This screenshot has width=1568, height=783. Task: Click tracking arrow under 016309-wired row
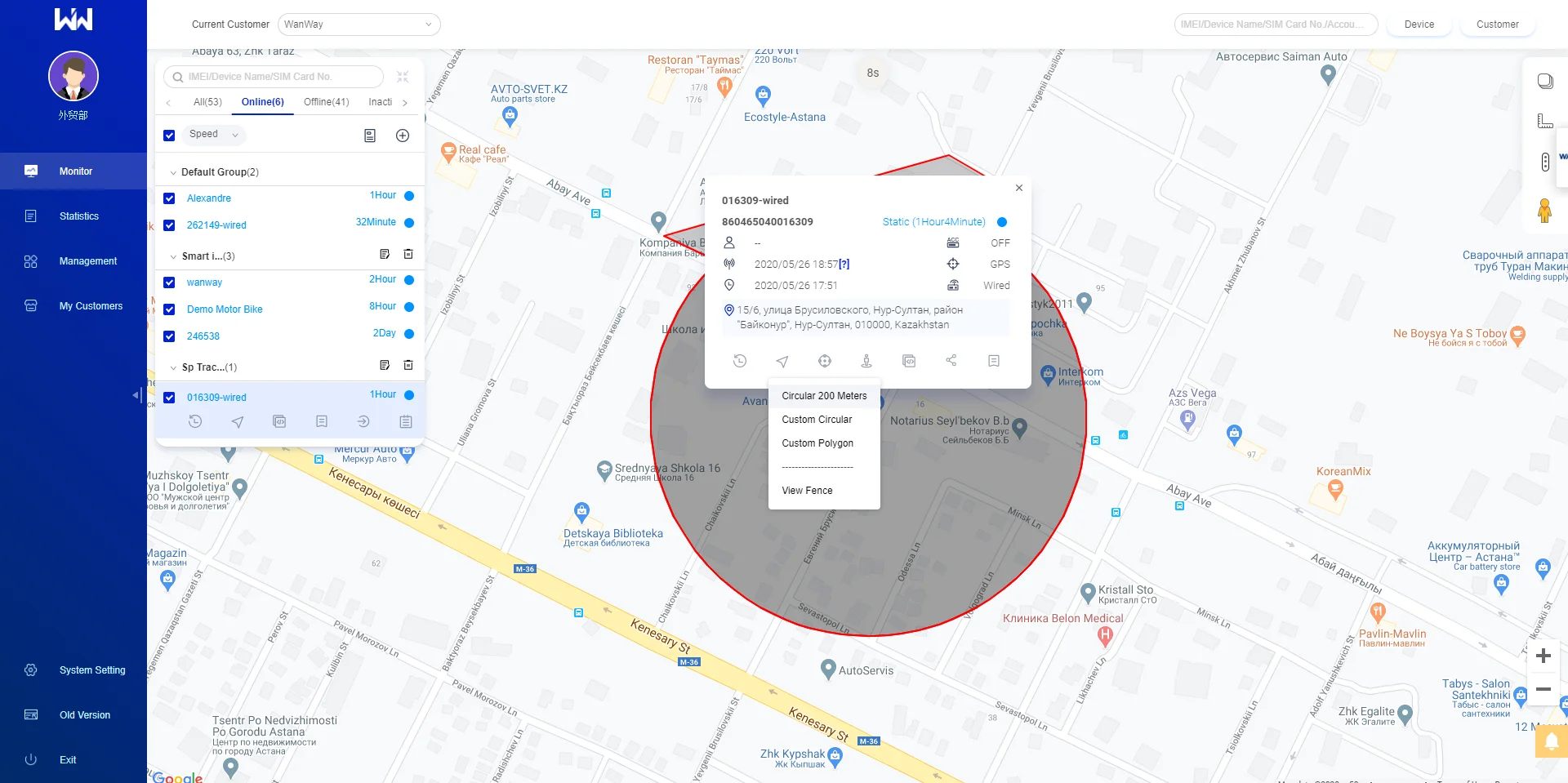238,422
